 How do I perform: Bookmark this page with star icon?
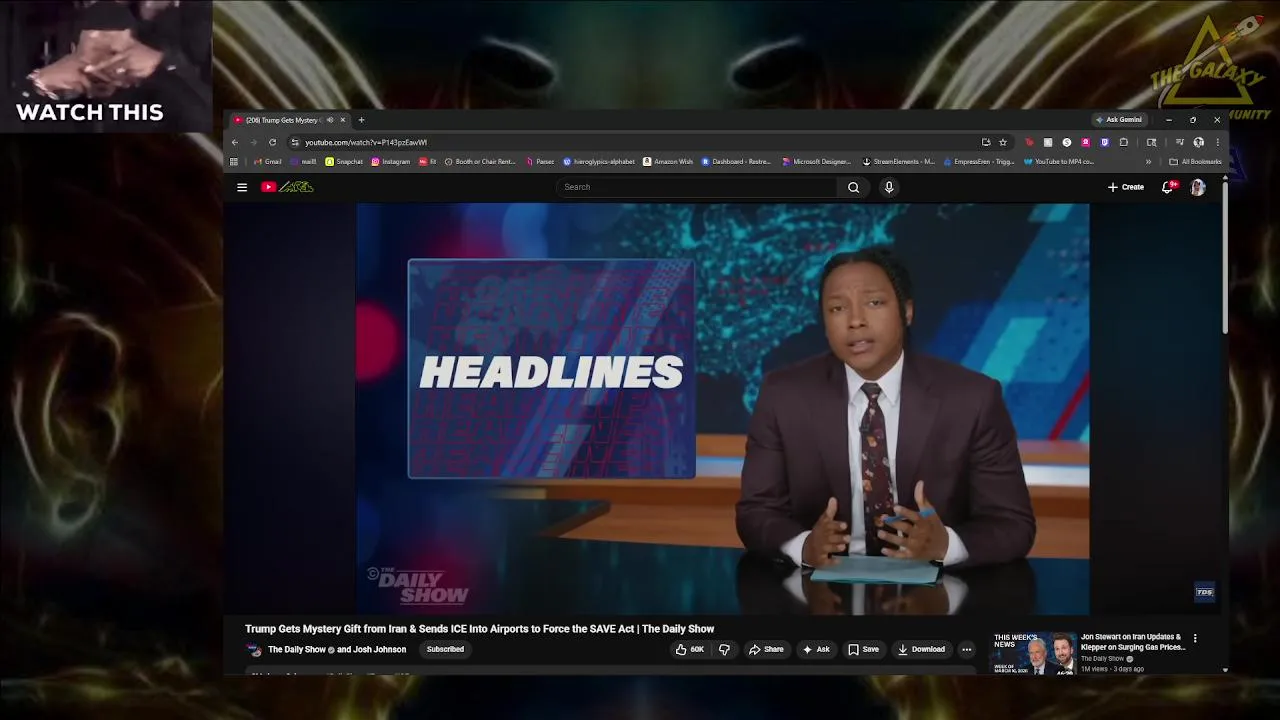pyautogui.click(x=1002, y=142)
